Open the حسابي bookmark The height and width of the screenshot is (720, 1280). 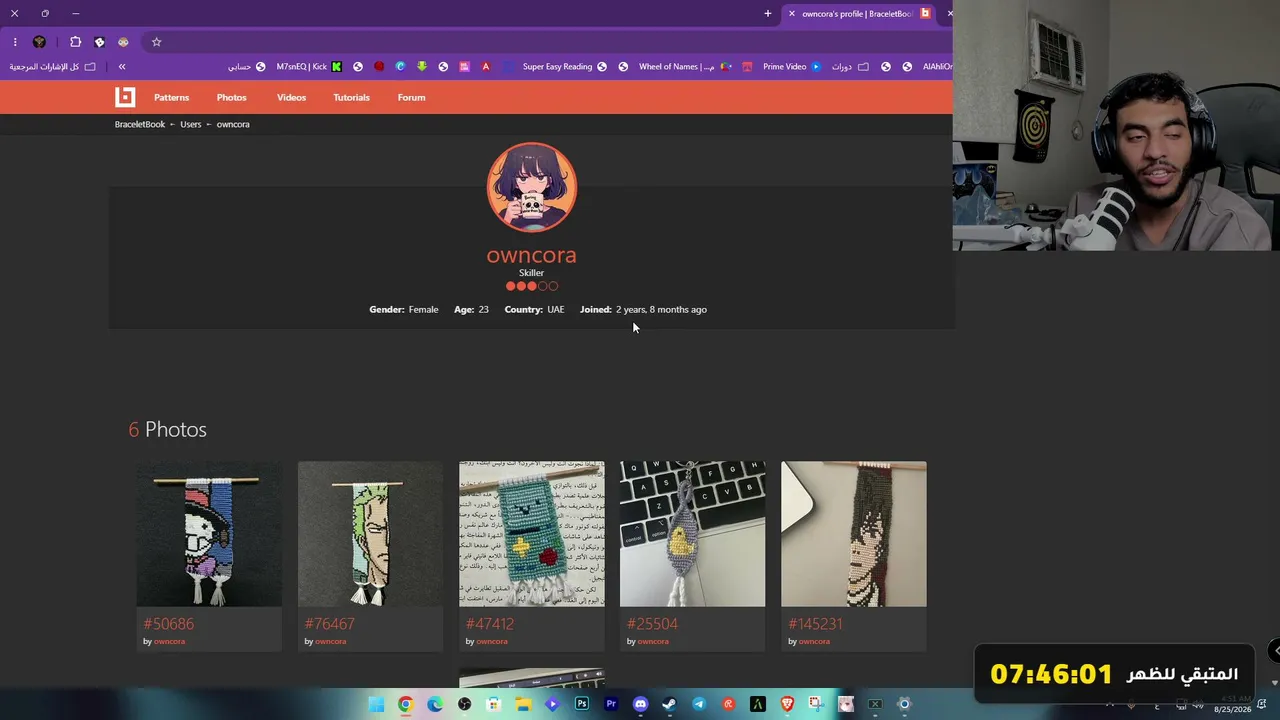tap(247, 67)
